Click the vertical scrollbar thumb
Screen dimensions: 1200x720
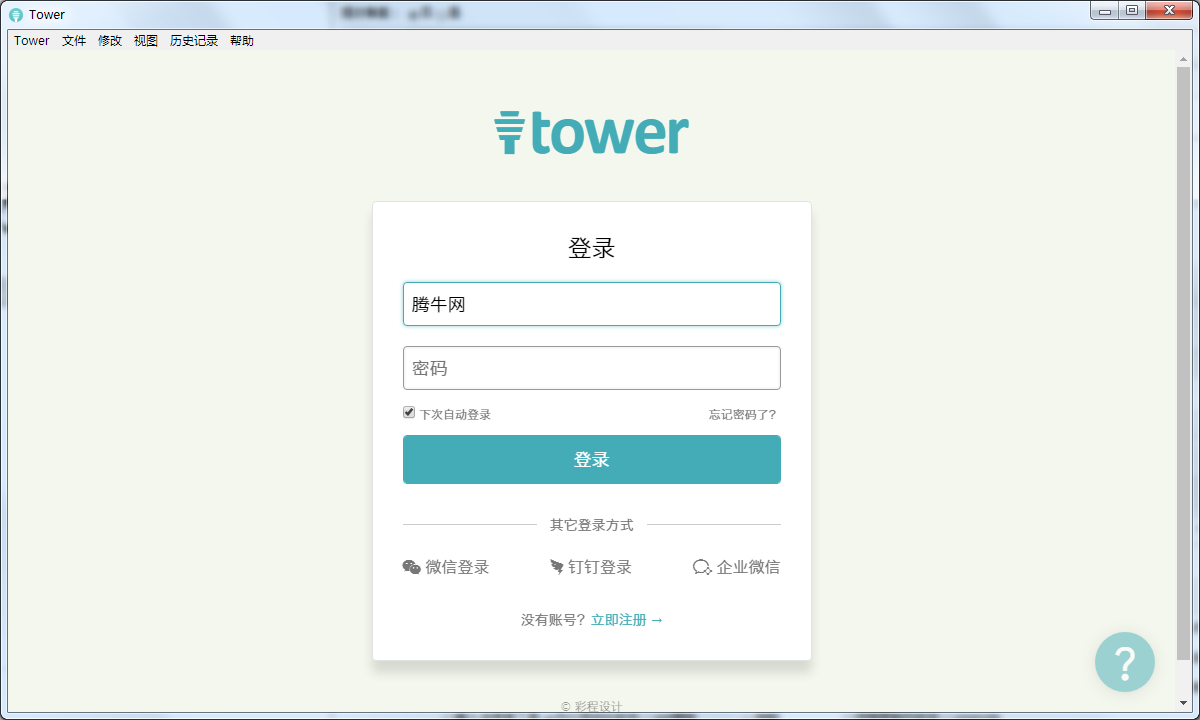point(1184,362)
